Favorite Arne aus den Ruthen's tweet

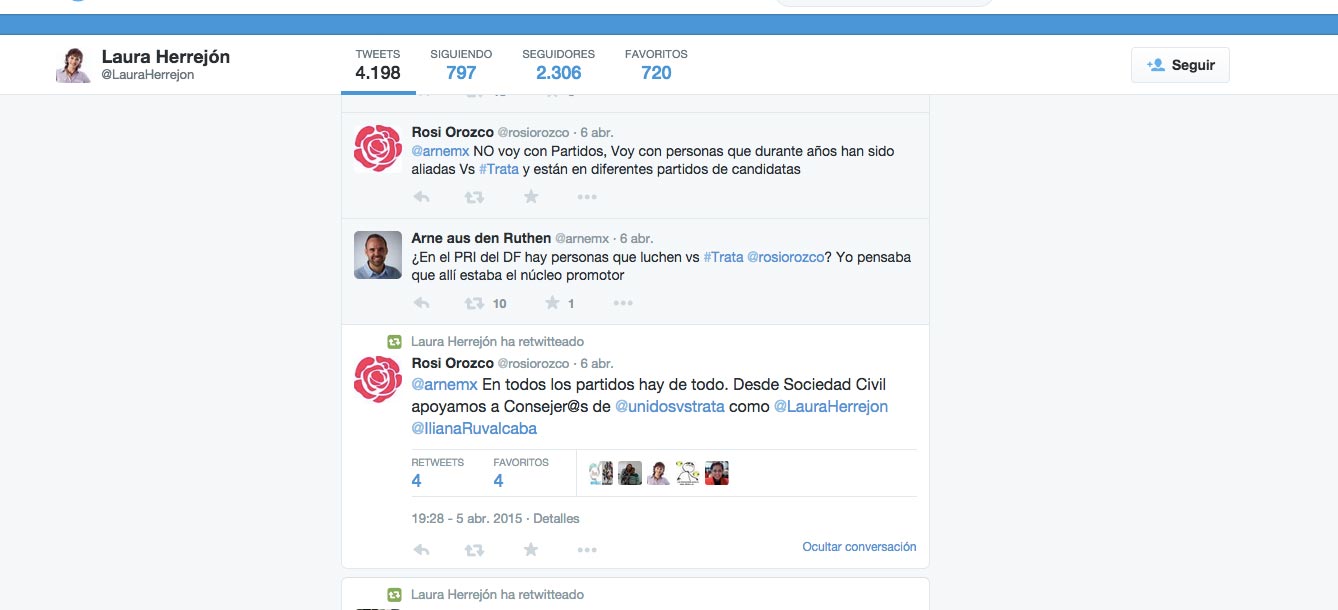[552, 303]
